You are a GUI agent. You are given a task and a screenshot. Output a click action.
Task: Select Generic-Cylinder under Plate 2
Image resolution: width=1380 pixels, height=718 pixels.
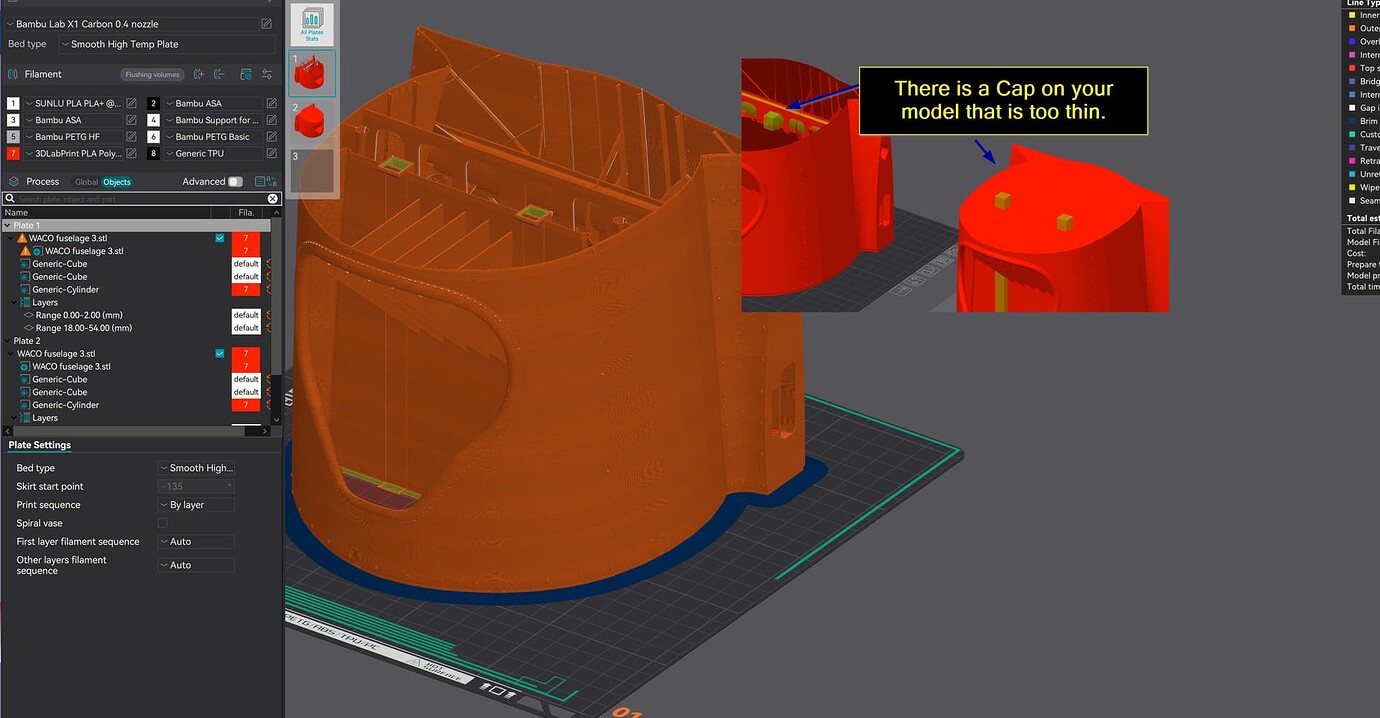65,405
